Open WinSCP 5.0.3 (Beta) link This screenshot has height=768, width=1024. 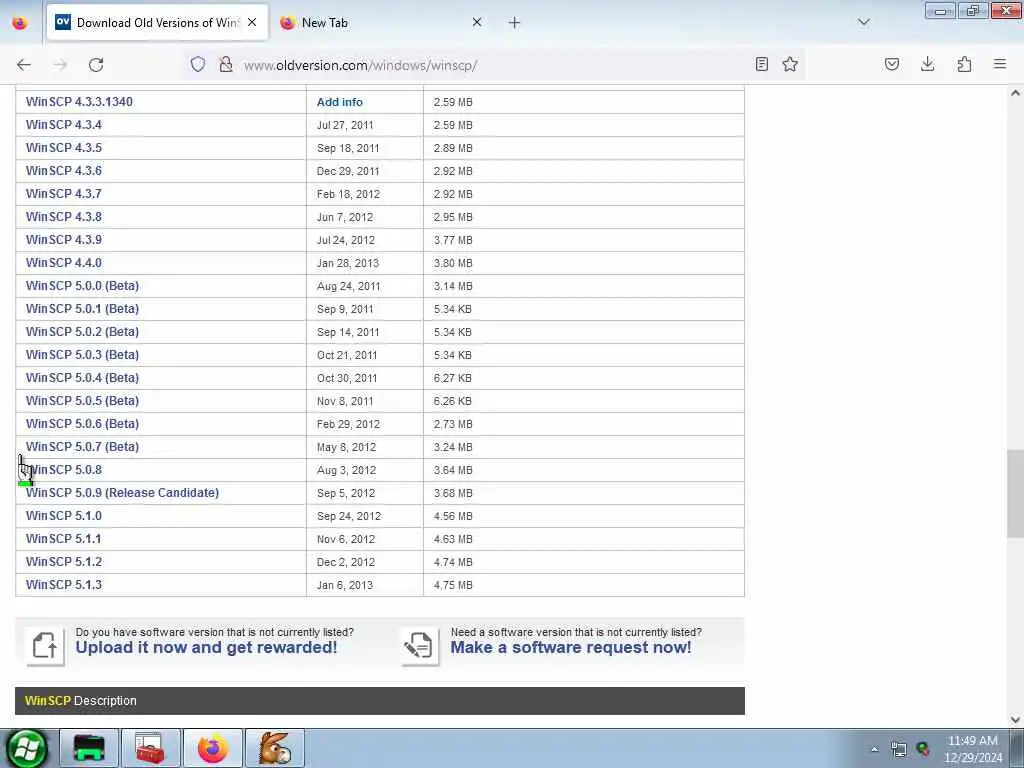point(82,355)
